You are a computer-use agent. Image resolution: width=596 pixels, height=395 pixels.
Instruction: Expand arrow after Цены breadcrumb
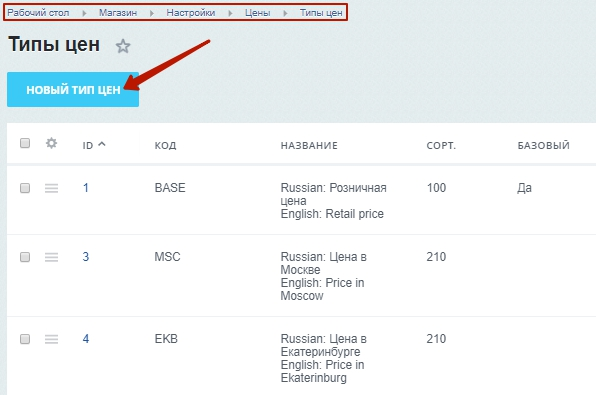(x=285, y=13)
